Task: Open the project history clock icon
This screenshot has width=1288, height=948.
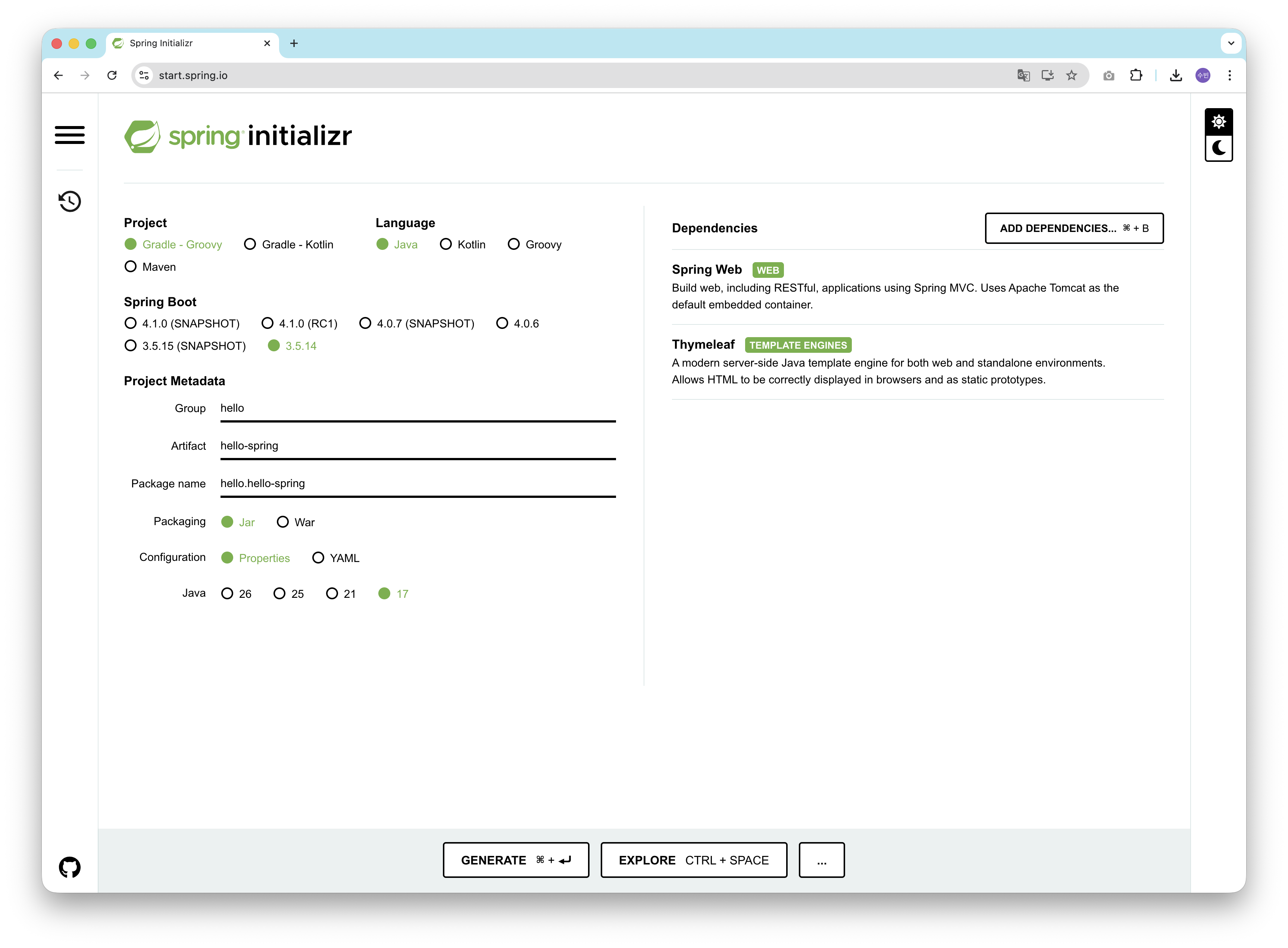Action: tap(69, 201)
